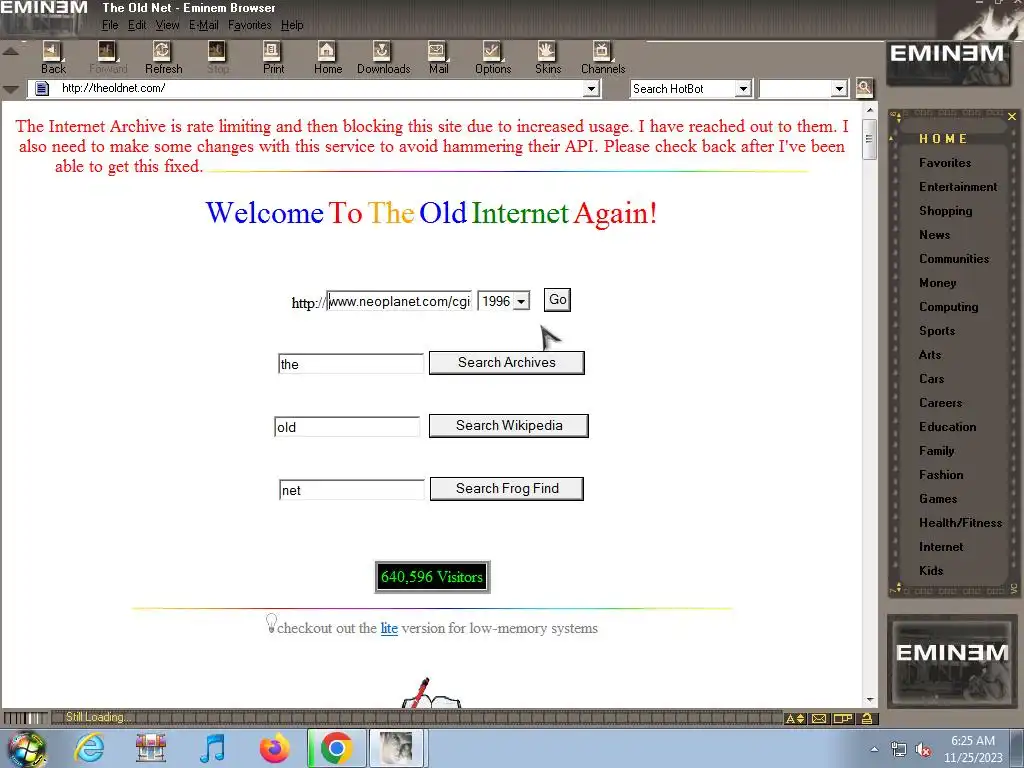Open the Computing channel
The height and width of the screenshot is (768, 1024).
948,307
